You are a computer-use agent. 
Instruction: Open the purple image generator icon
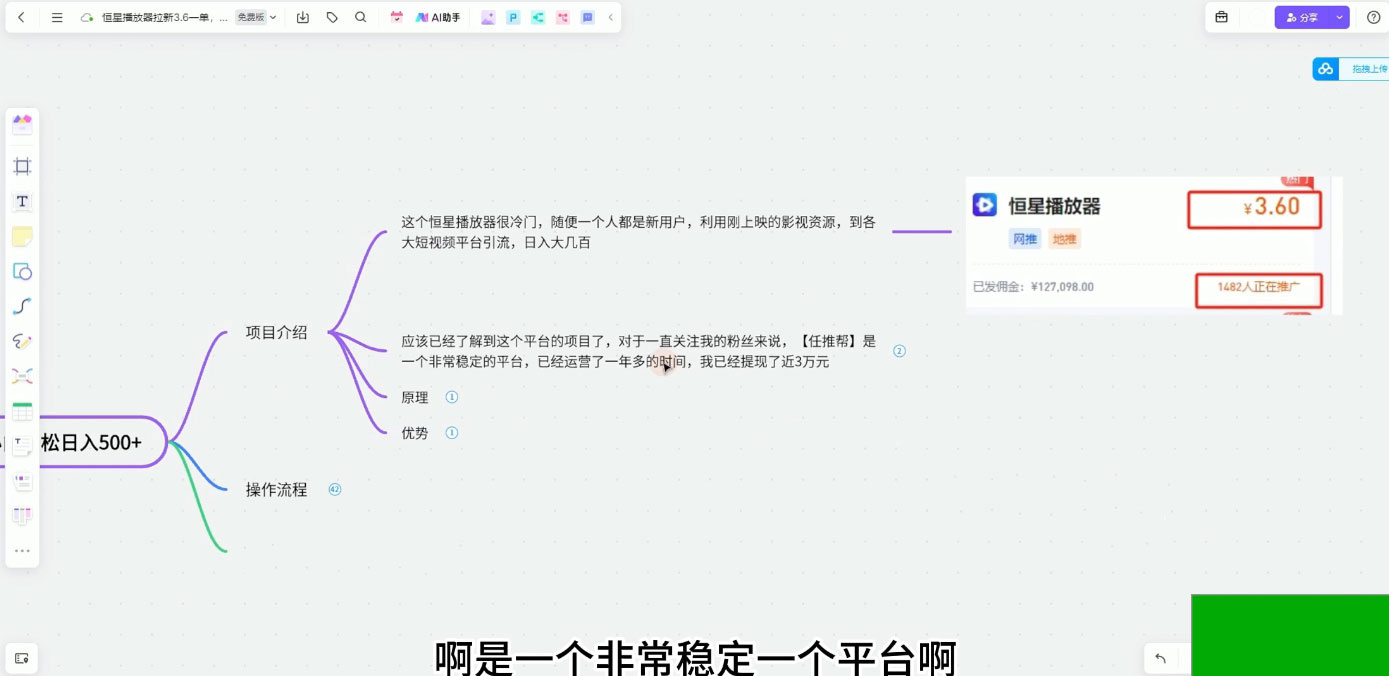[488, 17]
